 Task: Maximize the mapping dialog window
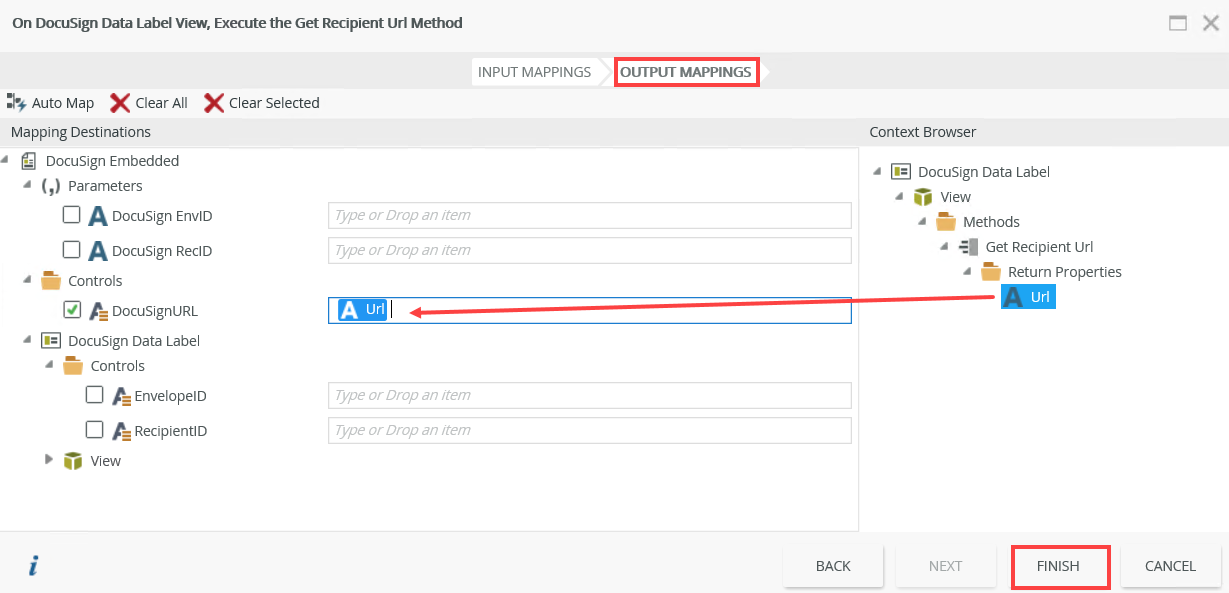click(x=1179, y=23)
